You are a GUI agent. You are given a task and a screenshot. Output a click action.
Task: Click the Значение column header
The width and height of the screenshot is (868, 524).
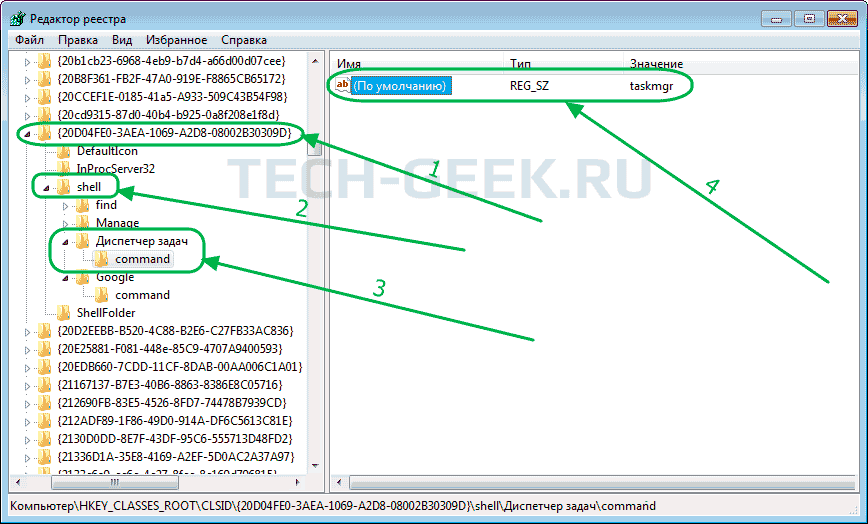click(656, 64)
